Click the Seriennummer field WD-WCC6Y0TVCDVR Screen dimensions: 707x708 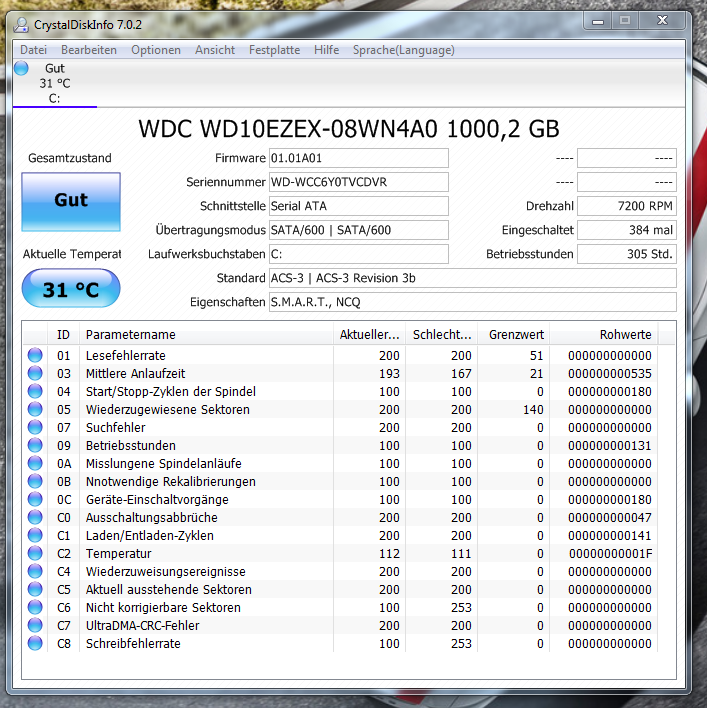click(359, 182)
